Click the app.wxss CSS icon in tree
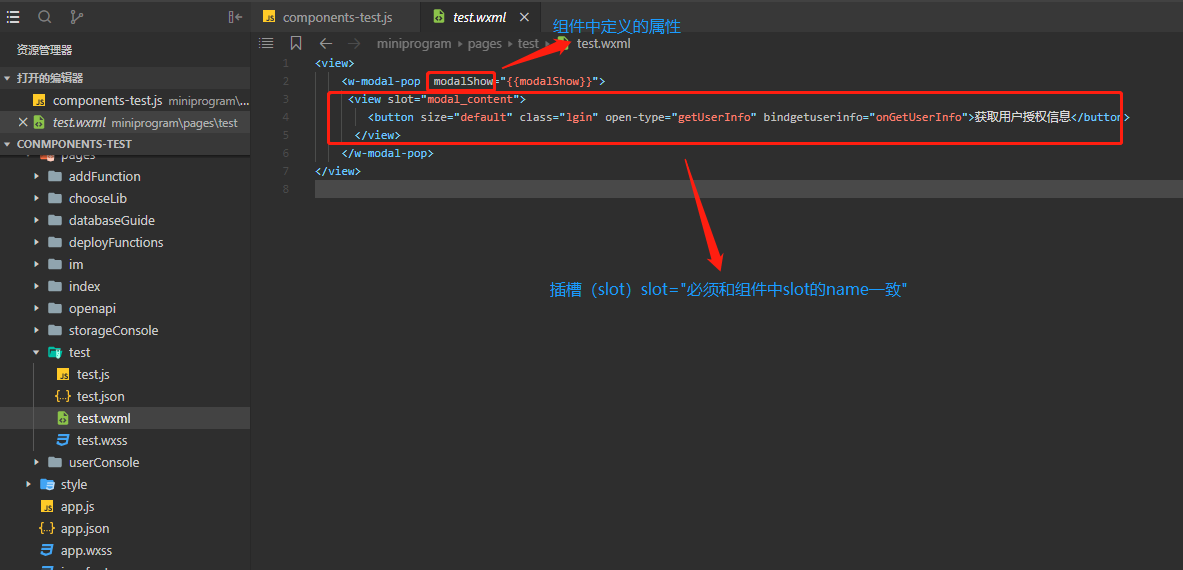1183x570 pixels. click(x=47, y=550)
